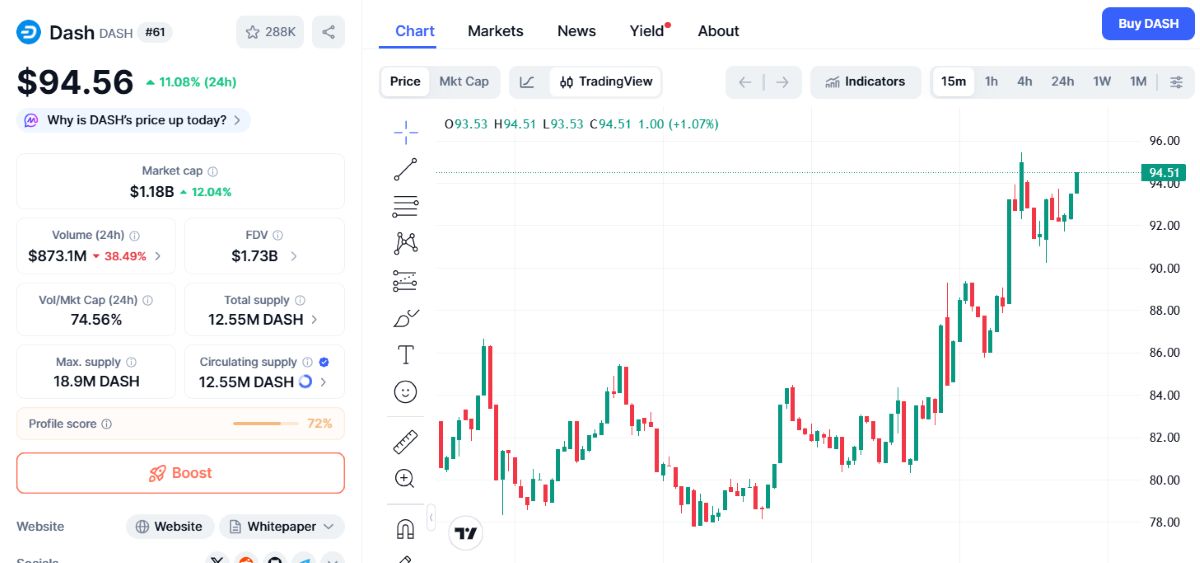Click the Profile score progress bar

click(265, 424)
